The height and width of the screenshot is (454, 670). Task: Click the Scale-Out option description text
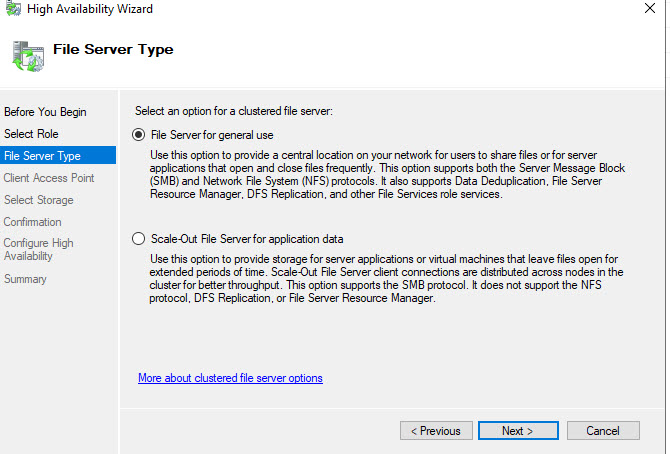pyautogui.click(x=385, y=279)
